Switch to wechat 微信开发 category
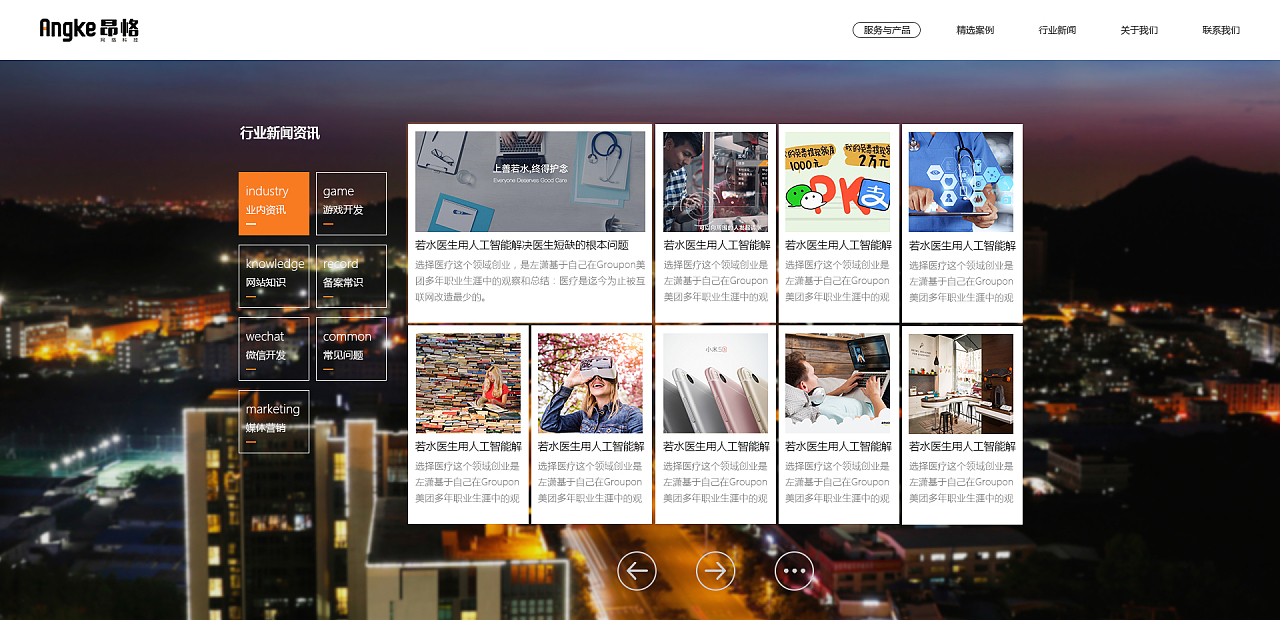The height and width of the screenshot is (620, 1280). [274, 349]
